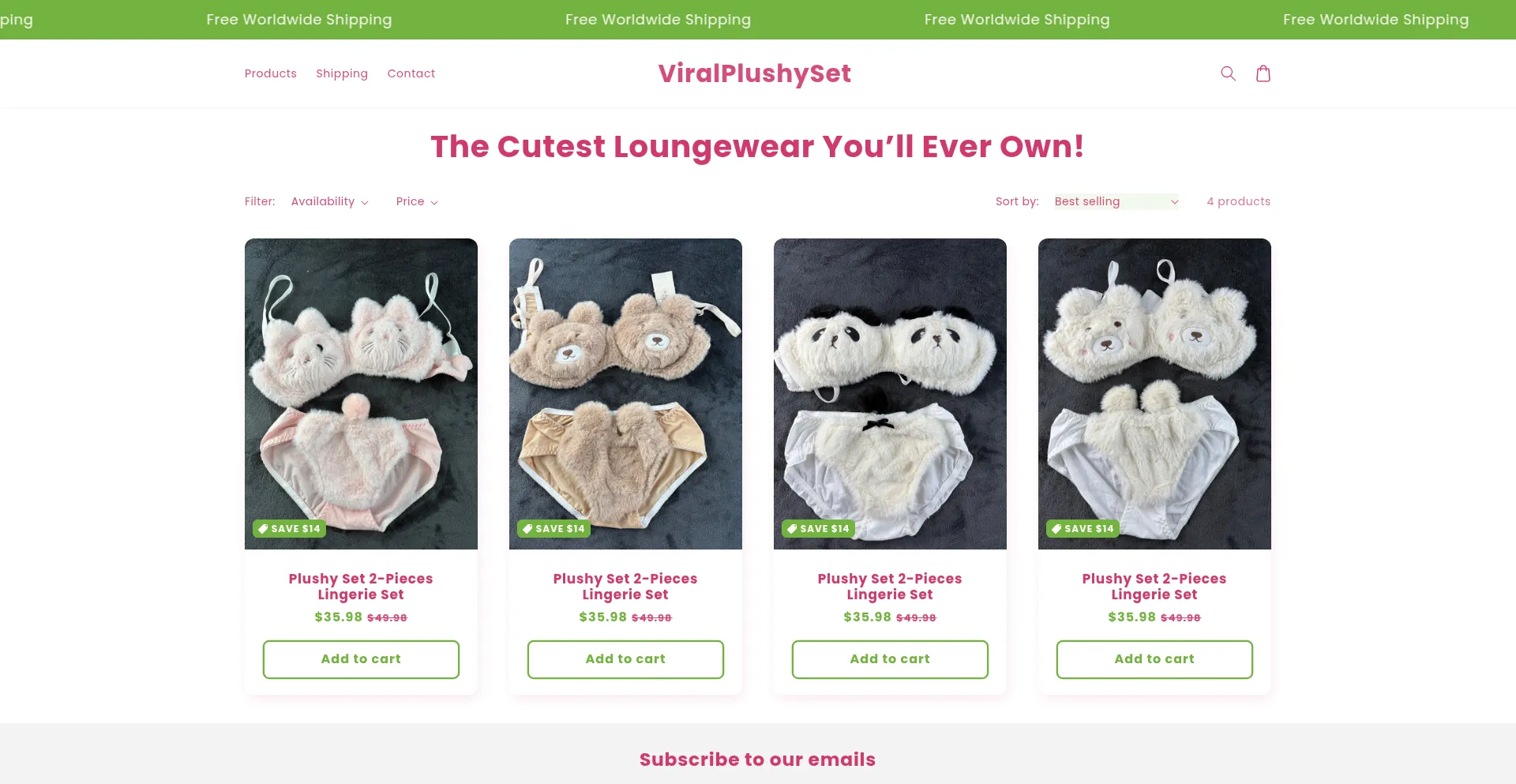
Task: Click SAVE $14 badge on brown bear set
Action: point(553,529)
